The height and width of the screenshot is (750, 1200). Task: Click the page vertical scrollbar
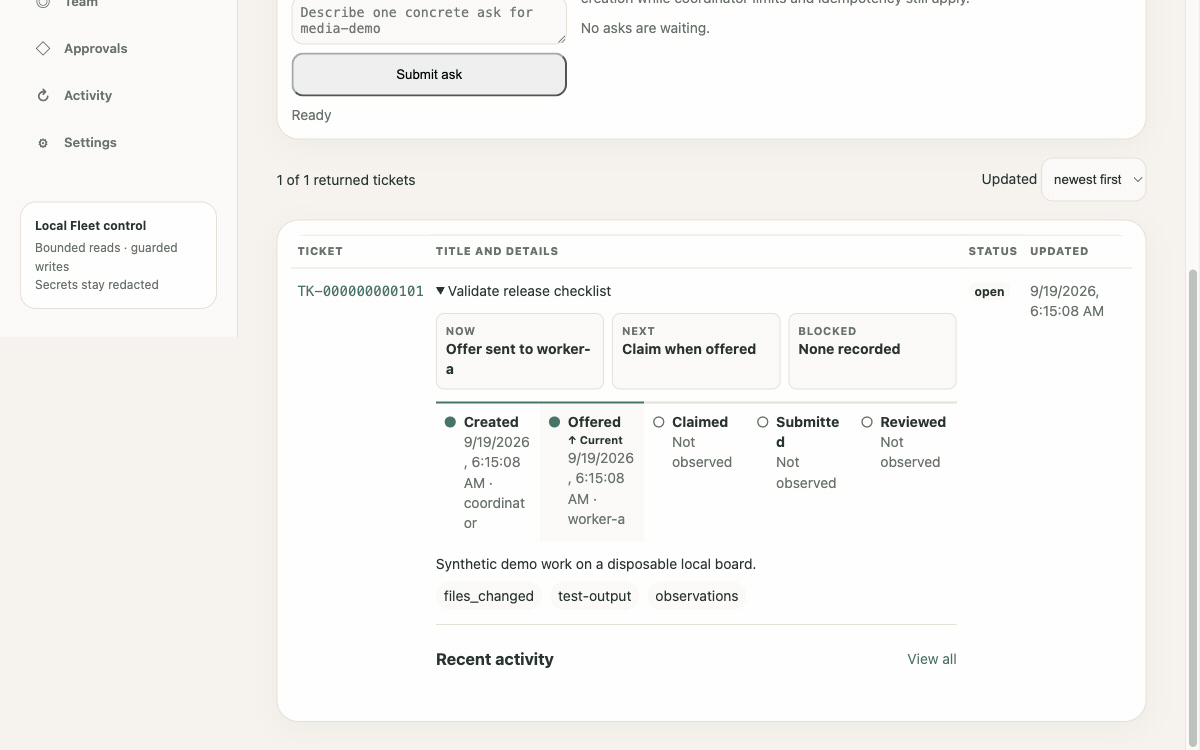click(1193, 508)
